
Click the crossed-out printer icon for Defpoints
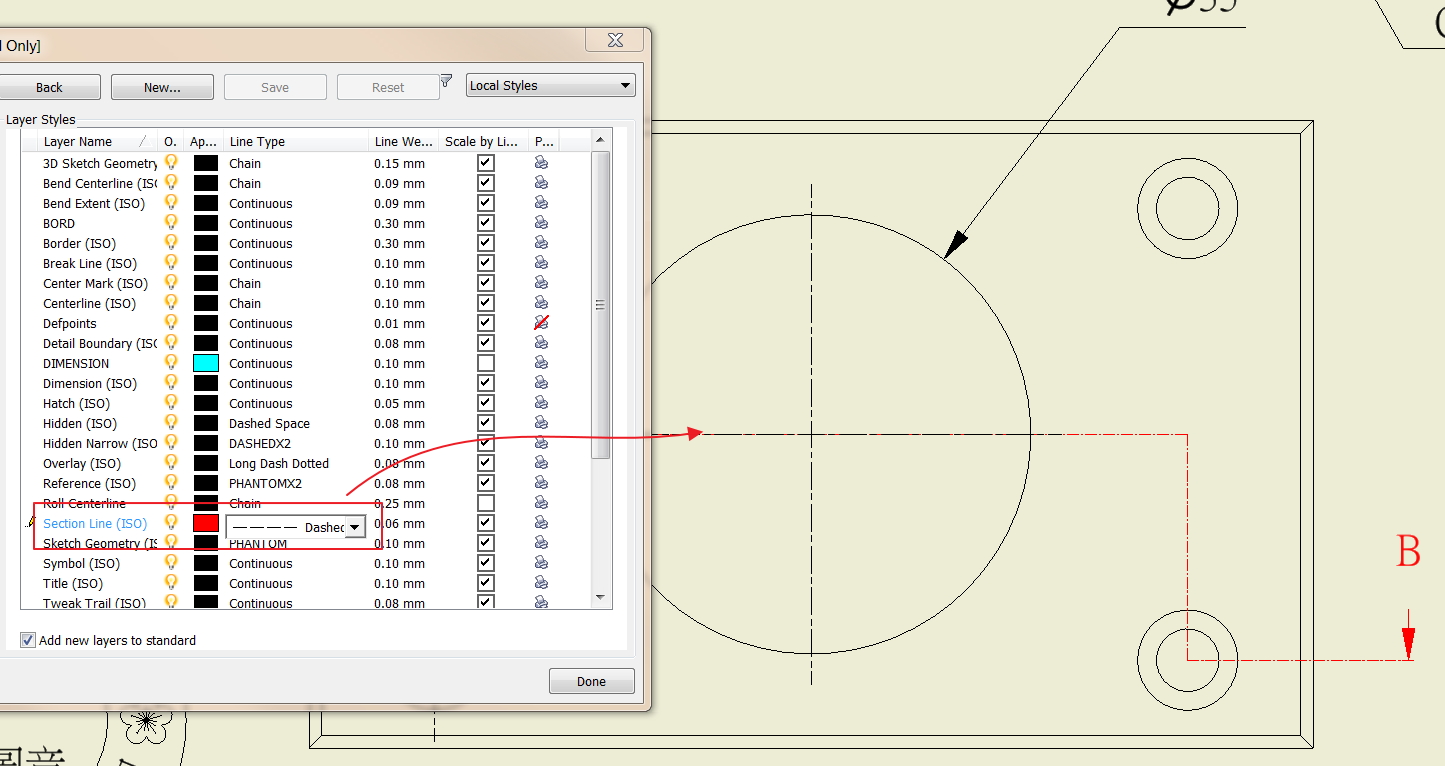540,322
